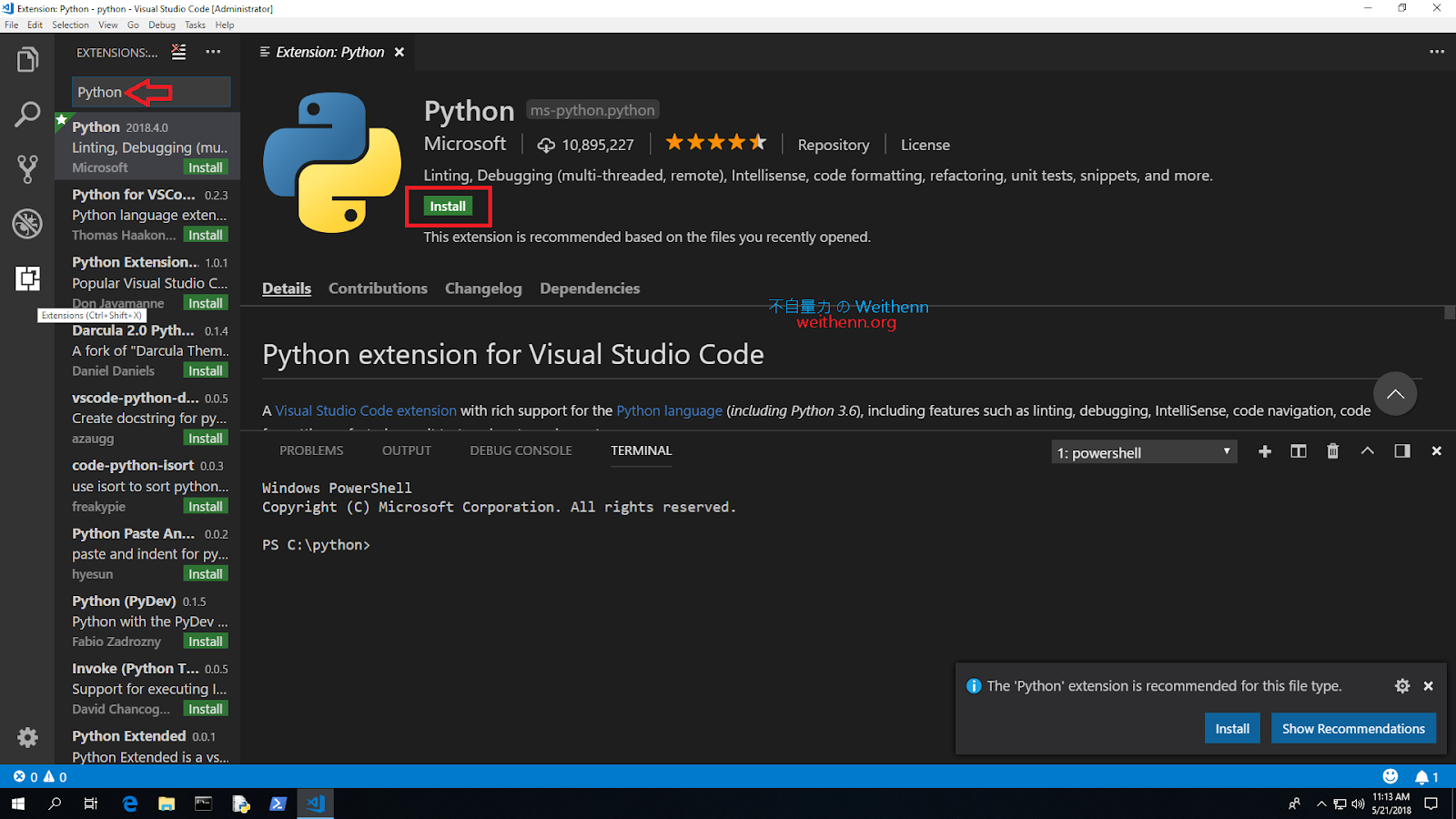Open the Repository link
This screenshot has width=1456, height=819.
[x=834, y=145]
